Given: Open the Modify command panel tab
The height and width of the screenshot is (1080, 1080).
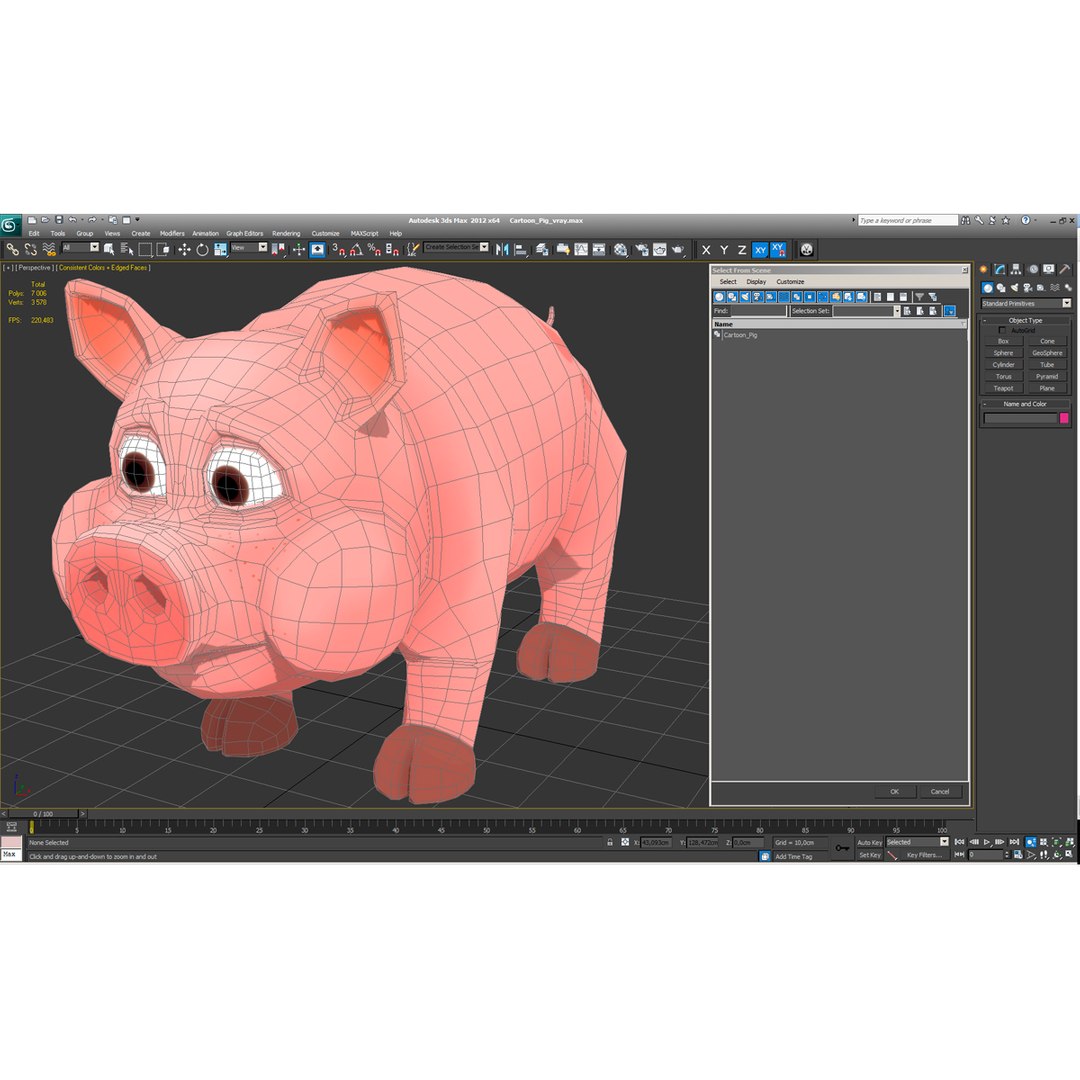Looking at the screenshot, I should coord(1000,269).
